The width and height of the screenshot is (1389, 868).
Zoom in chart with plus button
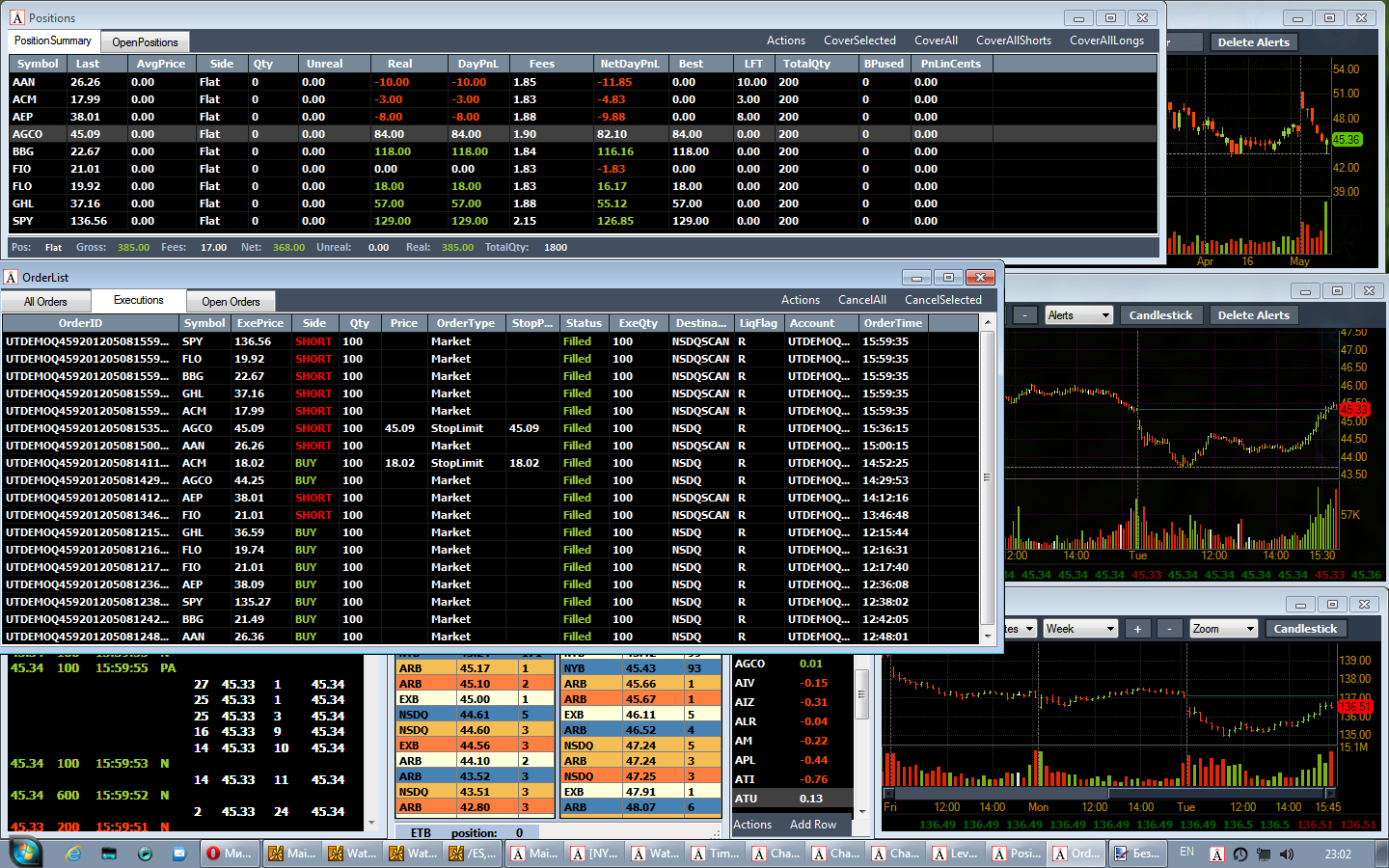(x=1137, y=629)
